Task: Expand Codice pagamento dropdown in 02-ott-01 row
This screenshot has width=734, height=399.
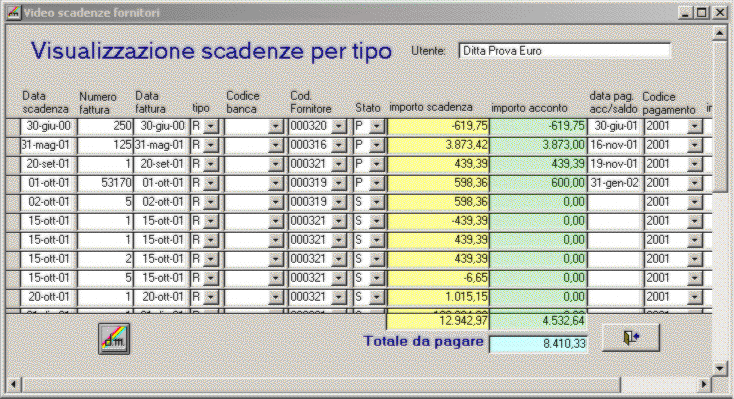Action: (695, 202)
